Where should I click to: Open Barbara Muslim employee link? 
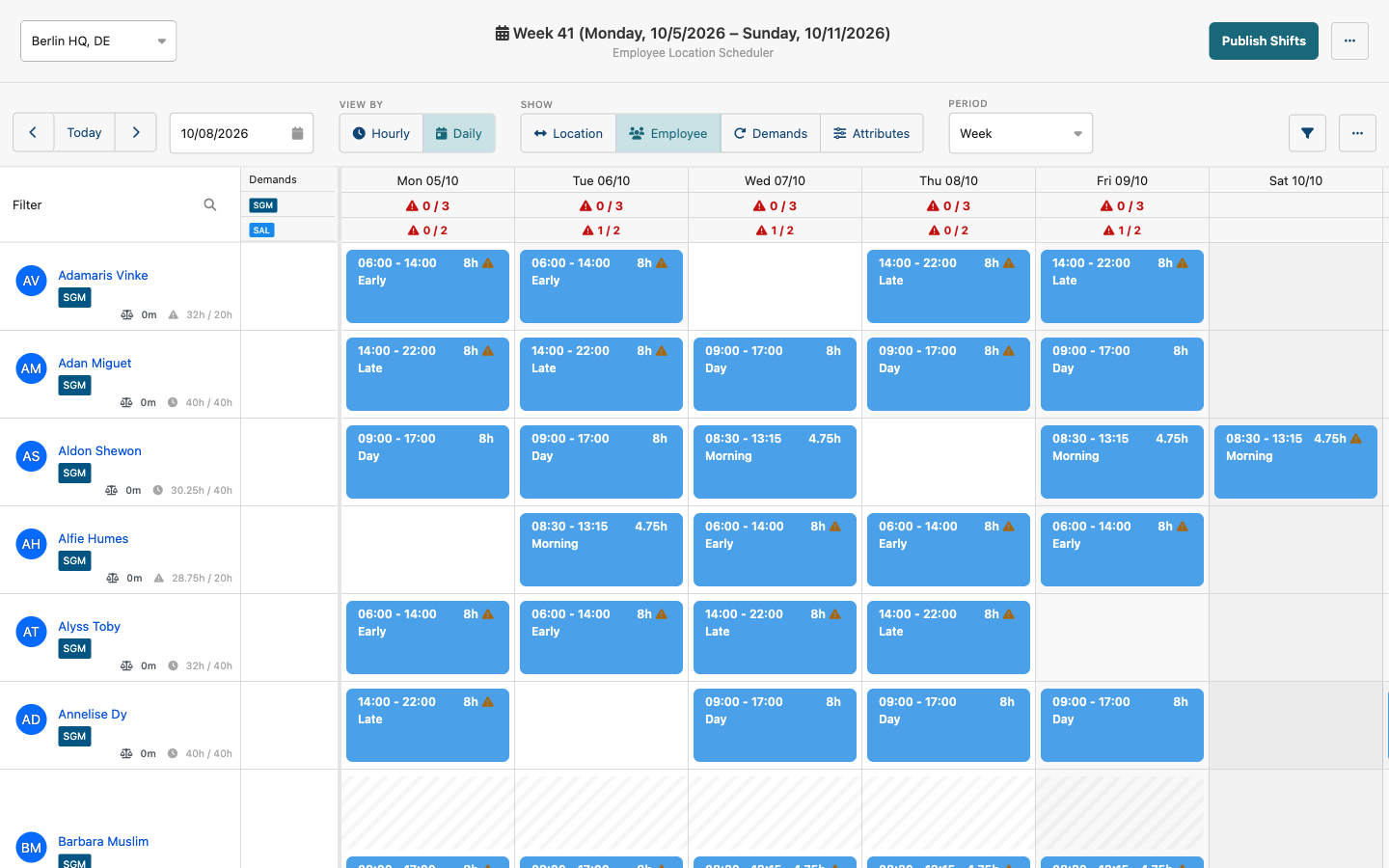103,841
